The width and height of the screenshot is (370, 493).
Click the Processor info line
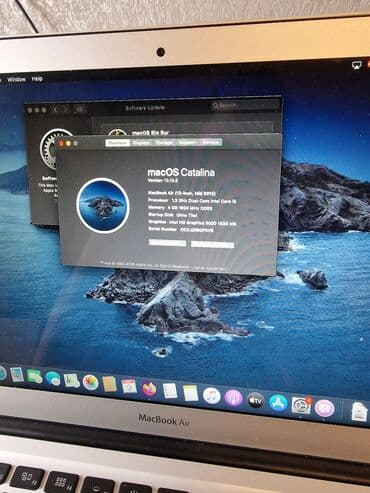tap(192, 201)
